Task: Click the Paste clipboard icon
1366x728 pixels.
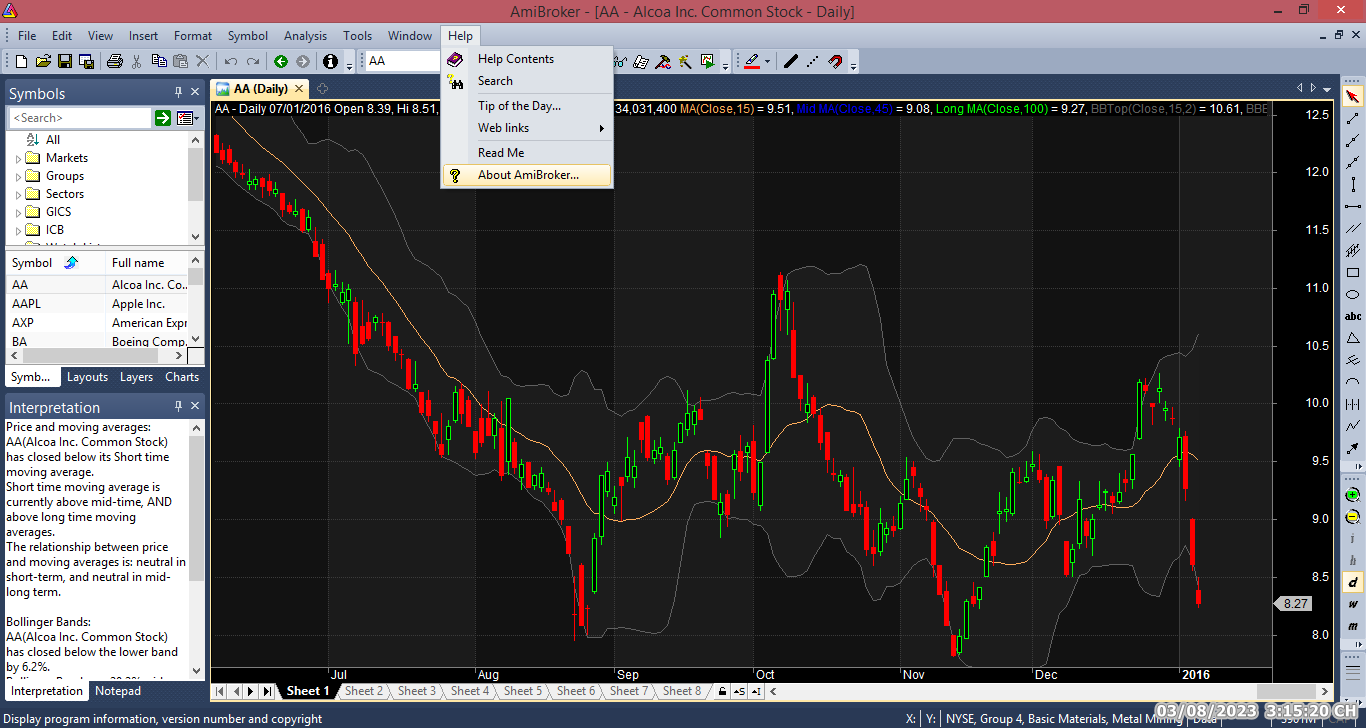Action: click(x=182, y=61)
